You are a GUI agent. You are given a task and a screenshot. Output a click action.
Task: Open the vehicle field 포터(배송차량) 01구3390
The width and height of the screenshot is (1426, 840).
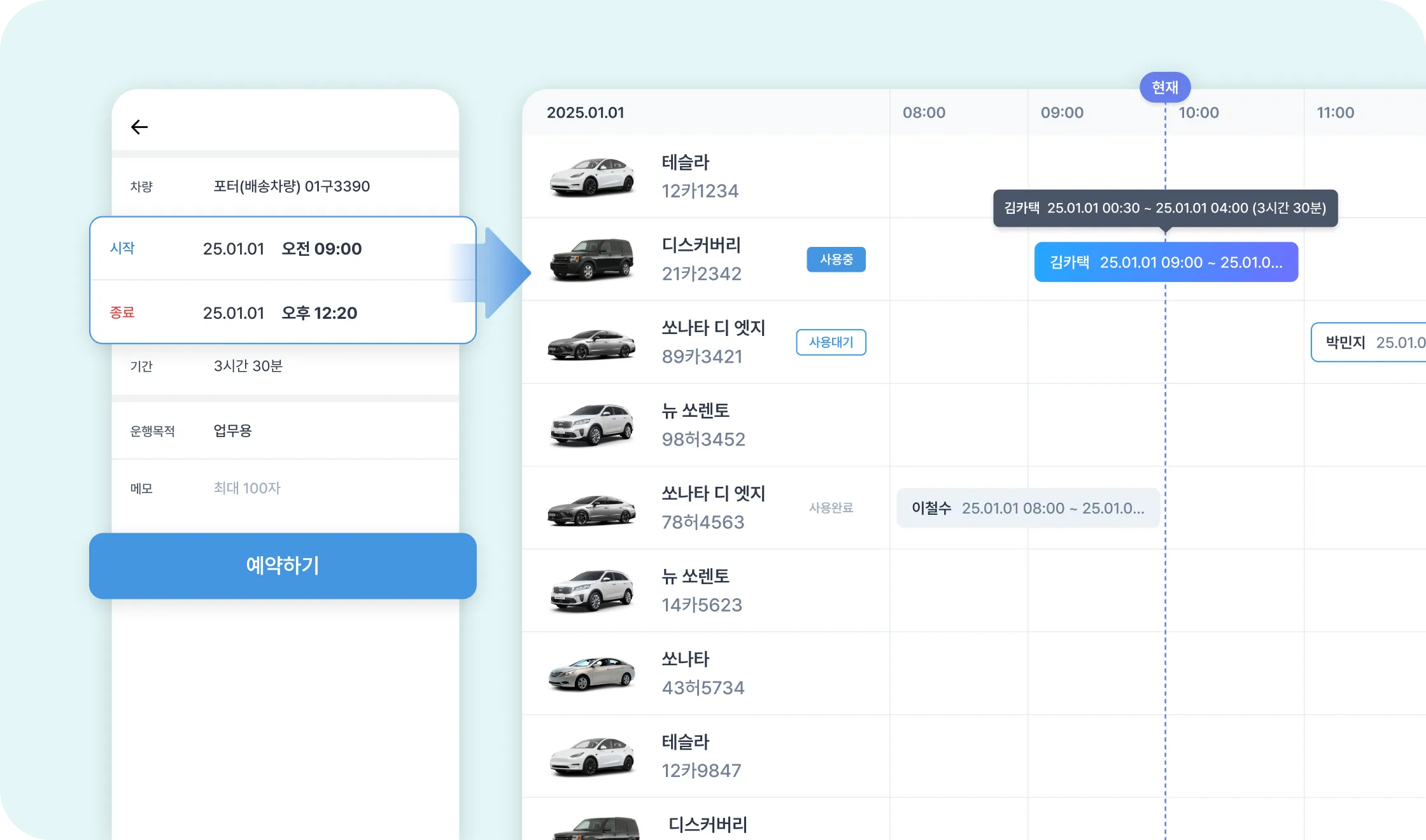[291, 186]
